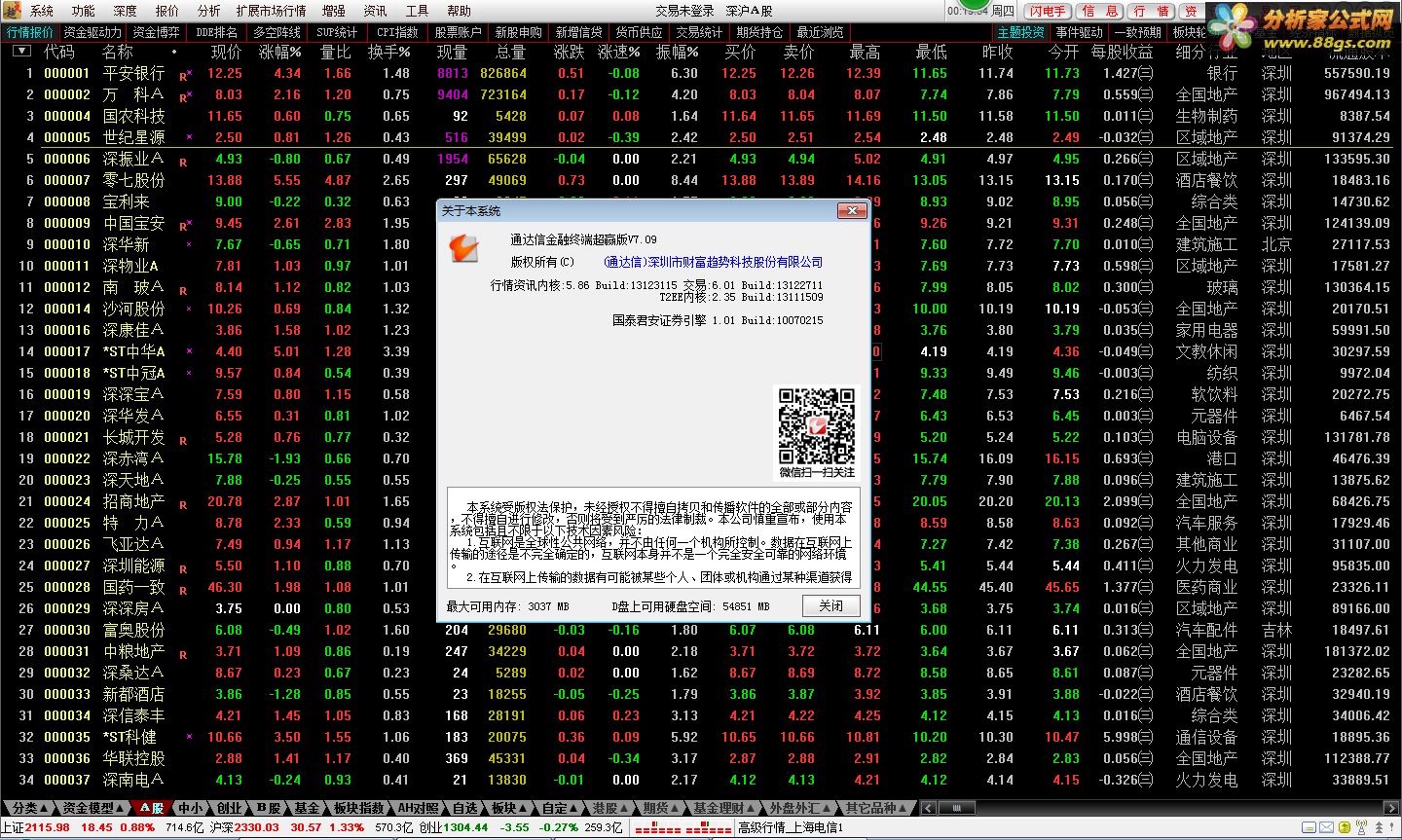Viewport: 1402px width, 840px height.
Task: Click the orange TDX logo in the About dialog
Action: pyautogui.click(x=462, y=247)
